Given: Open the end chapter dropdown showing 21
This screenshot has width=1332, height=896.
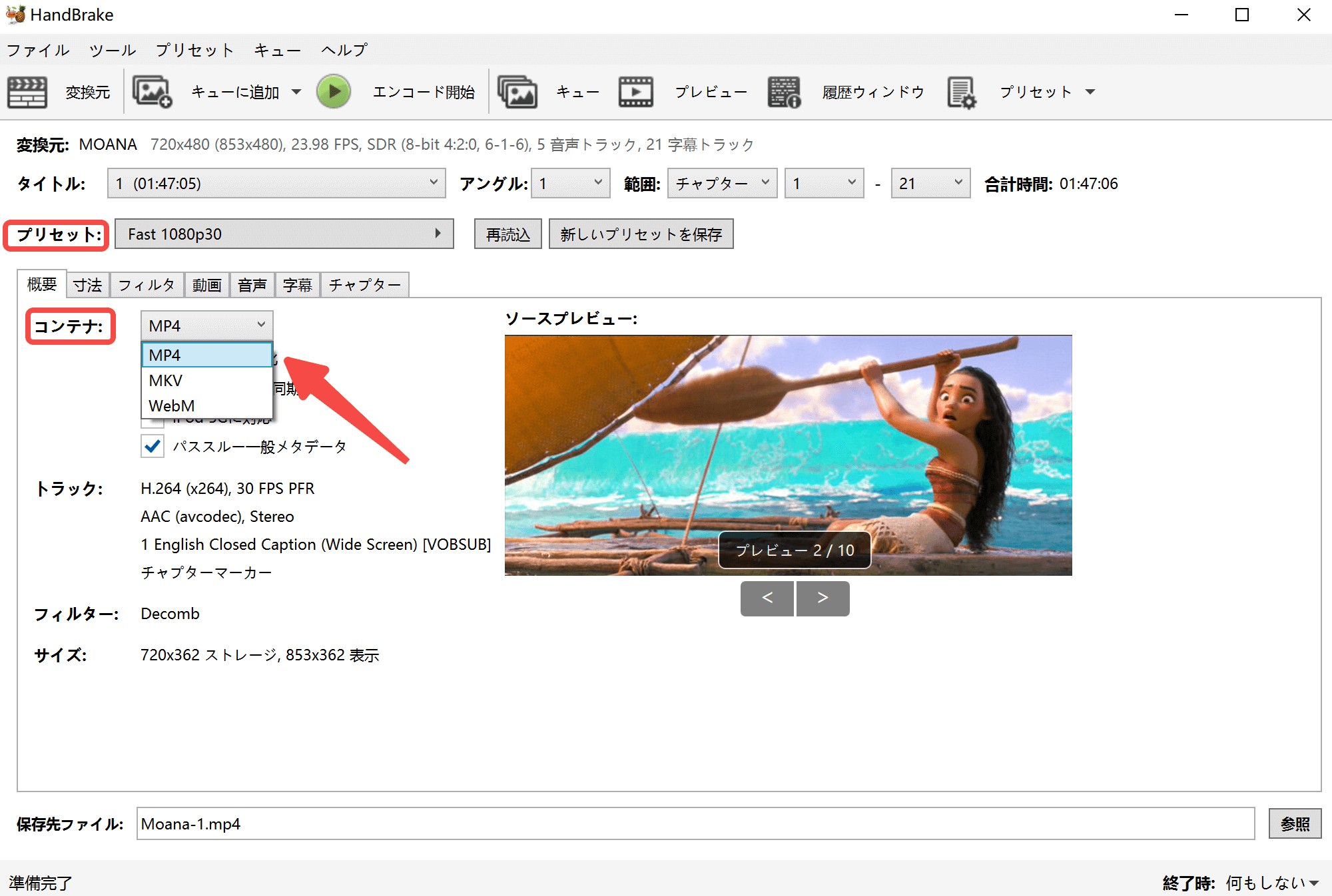Looking at the screenshot, I should click(x=930, y=184).
